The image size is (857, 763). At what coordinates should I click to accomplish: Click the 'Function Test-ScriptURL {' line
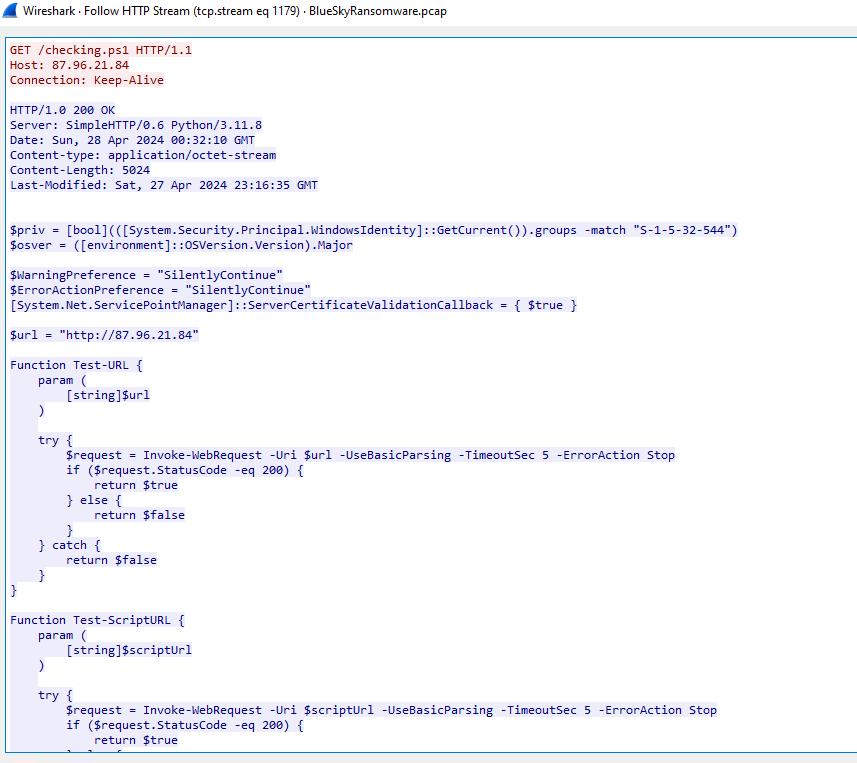click(97, 620)
